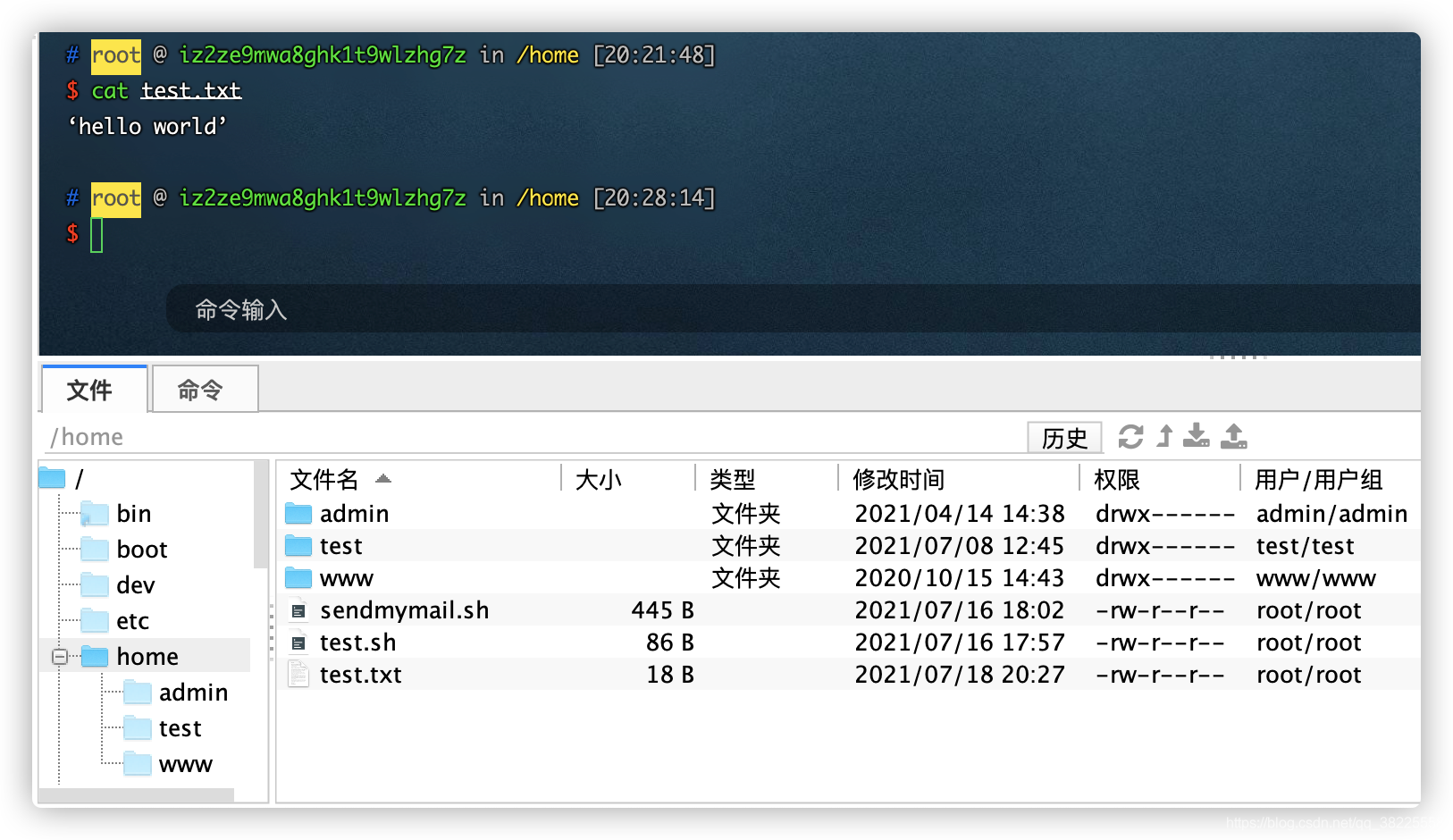This screenshot has height=840, width=1453.
Task: Select the test folder under home in tree
Action: 180,727
